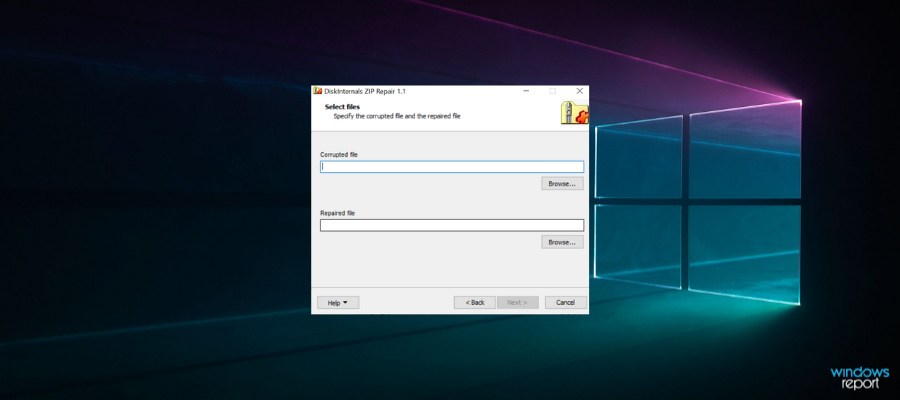Viewport: 900px width, 400px height.
Task: Click the "Repaired file" label
Action: [x=338, y=213]
